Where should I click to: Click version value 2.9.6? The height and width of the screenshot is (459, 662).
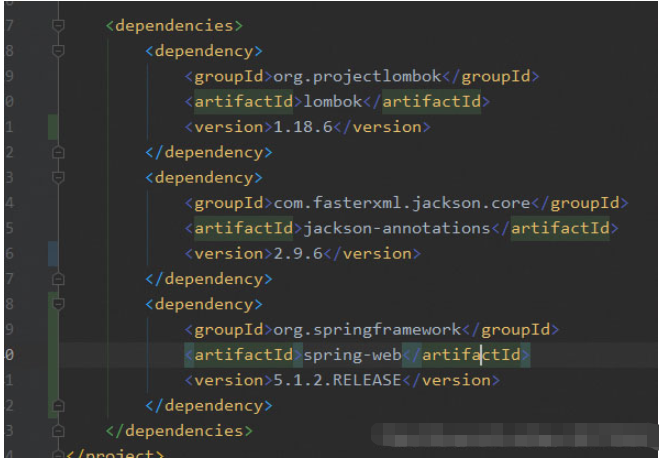[x=298, y=254]
